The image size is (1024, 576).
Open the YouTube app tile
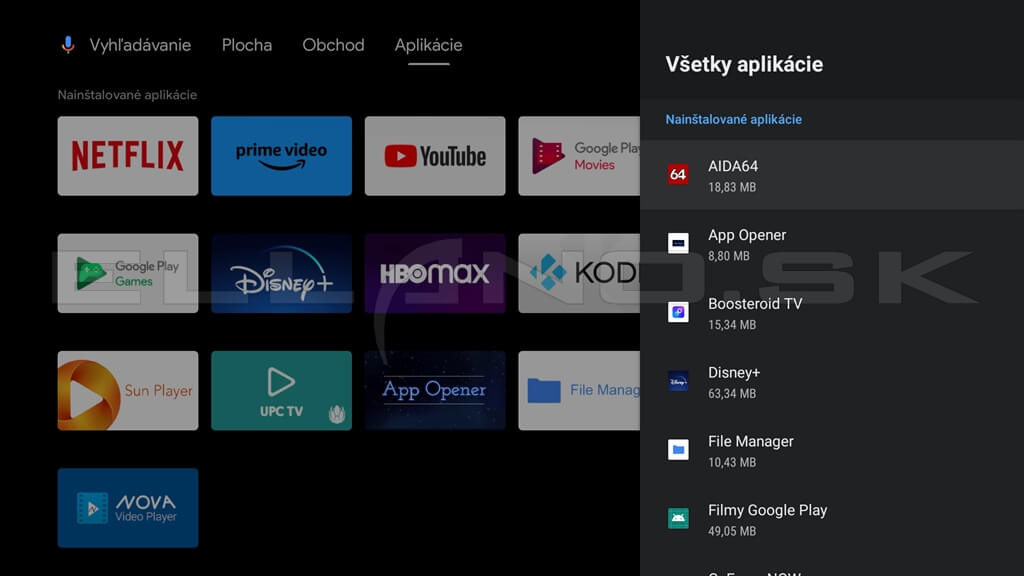coord(435,156)
